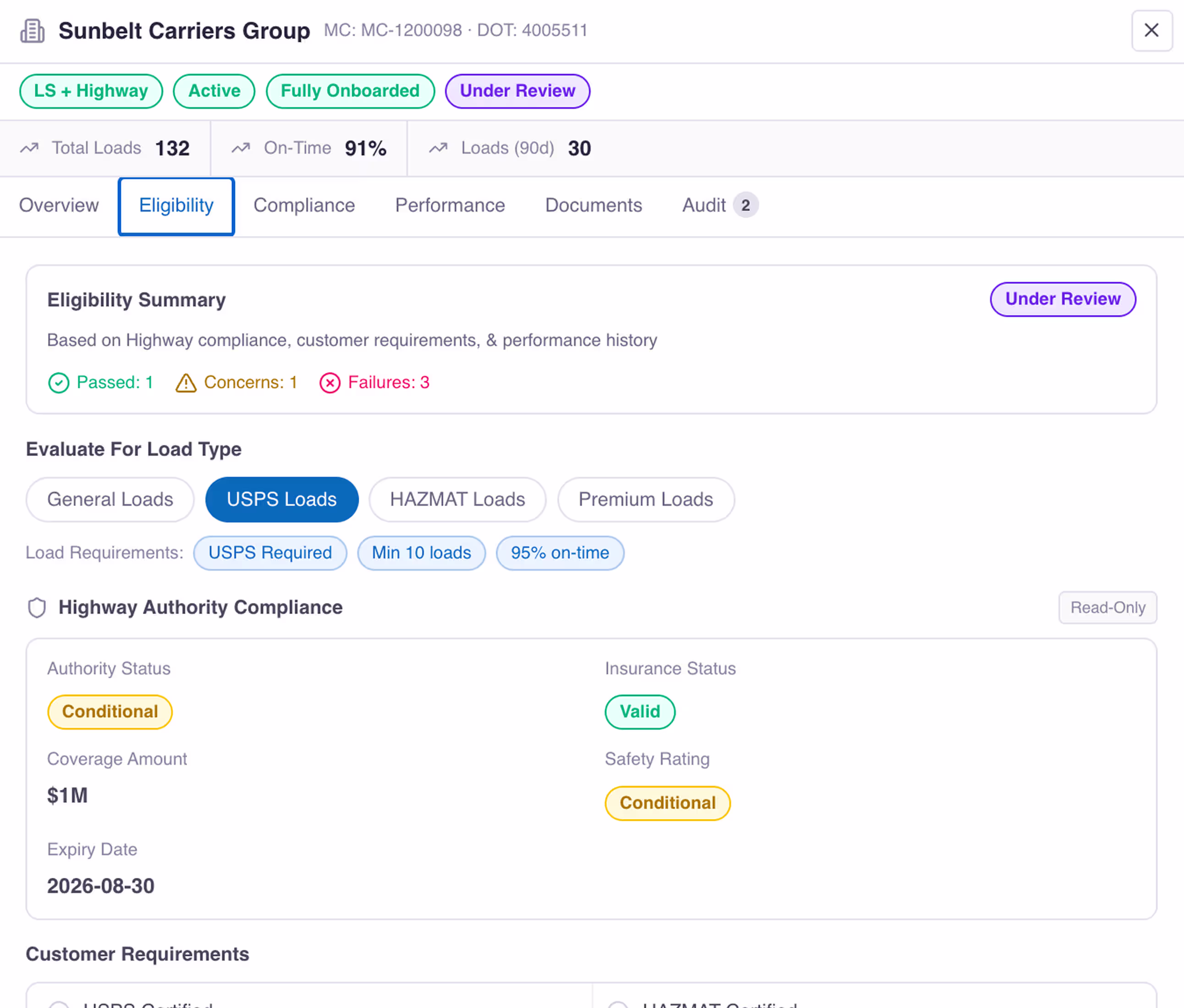Click the Safety Rating Conditional badge
This screenshot has width=1184, height=1008.
click(x=668, y=804)
